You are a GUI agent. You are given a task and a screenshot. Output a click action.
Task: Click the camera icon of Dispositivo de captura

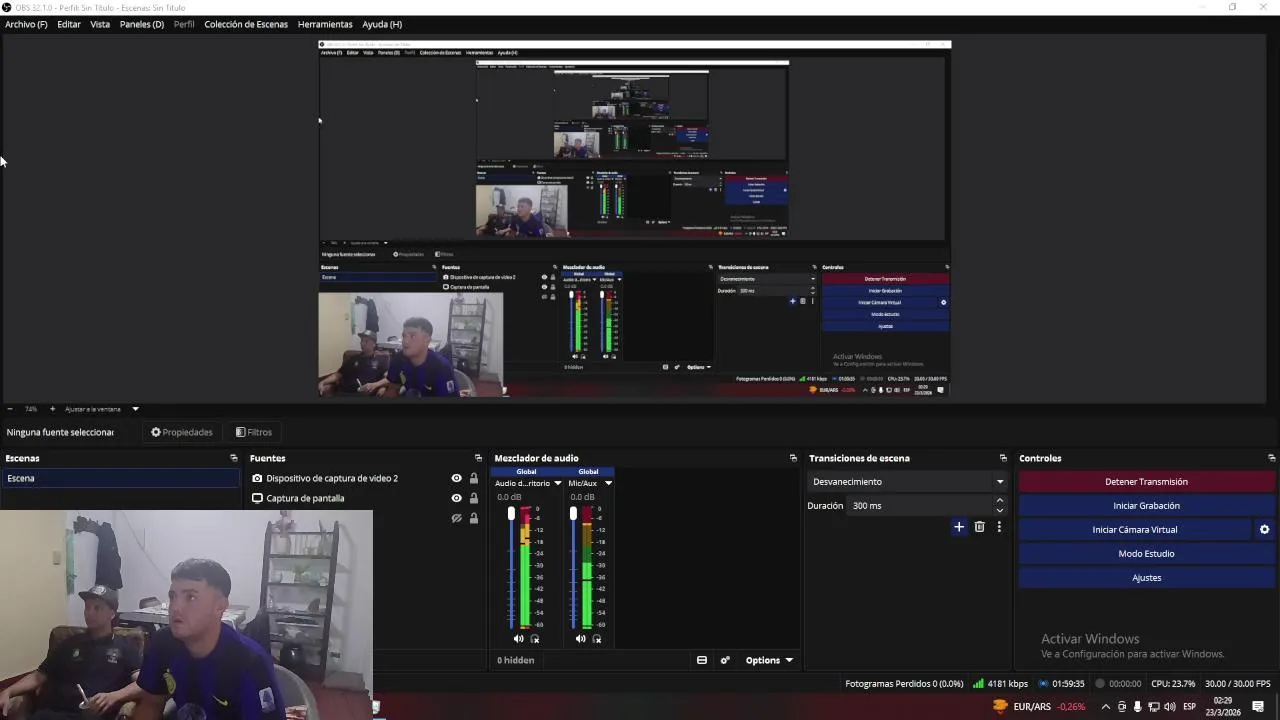tap(257, 478)
